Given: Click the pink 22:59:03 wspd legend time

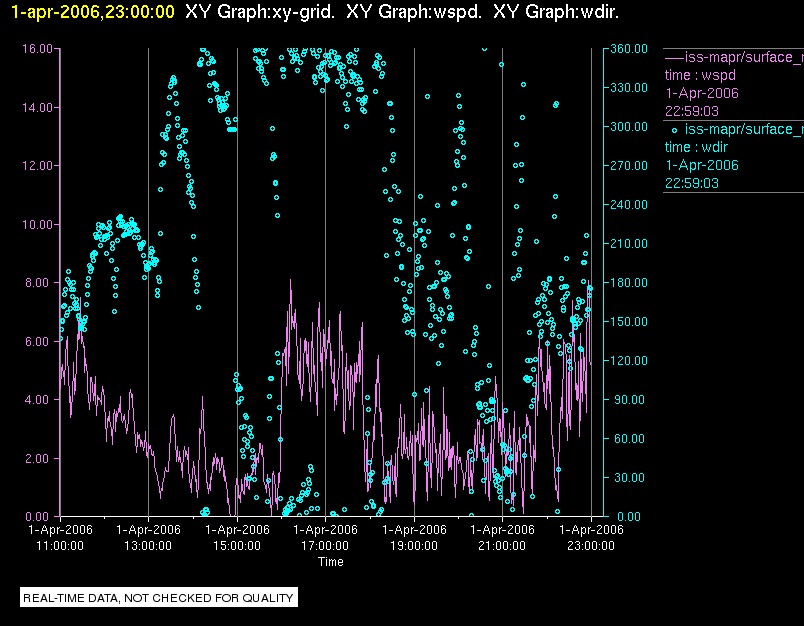Looking at the screenshot, I should [x=692, y=111].
